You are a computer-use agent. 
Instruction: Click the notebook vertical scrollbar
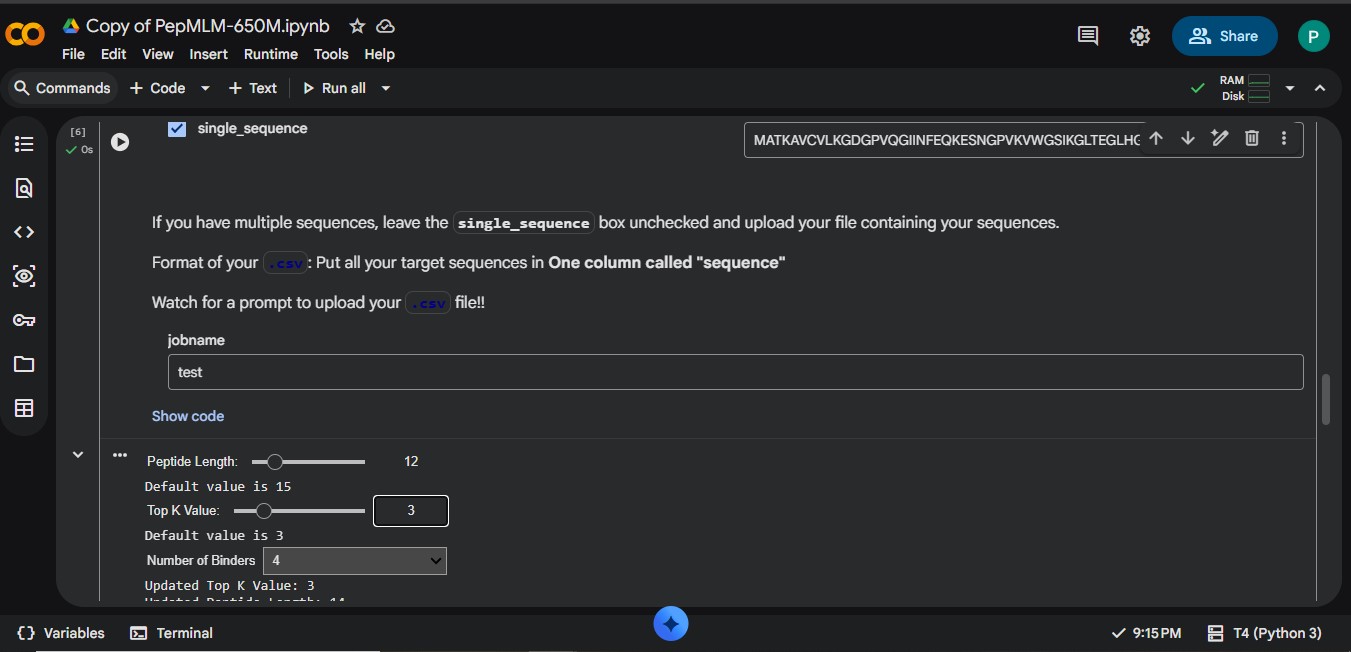(x=1326, y=400)
